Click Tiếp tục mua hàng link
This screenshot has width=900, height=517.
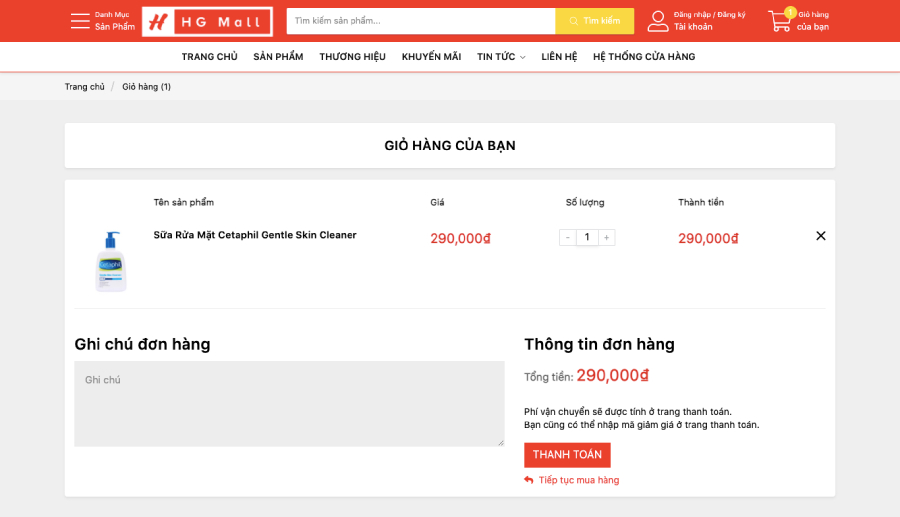pyautogui.click(x=579, y=480)
